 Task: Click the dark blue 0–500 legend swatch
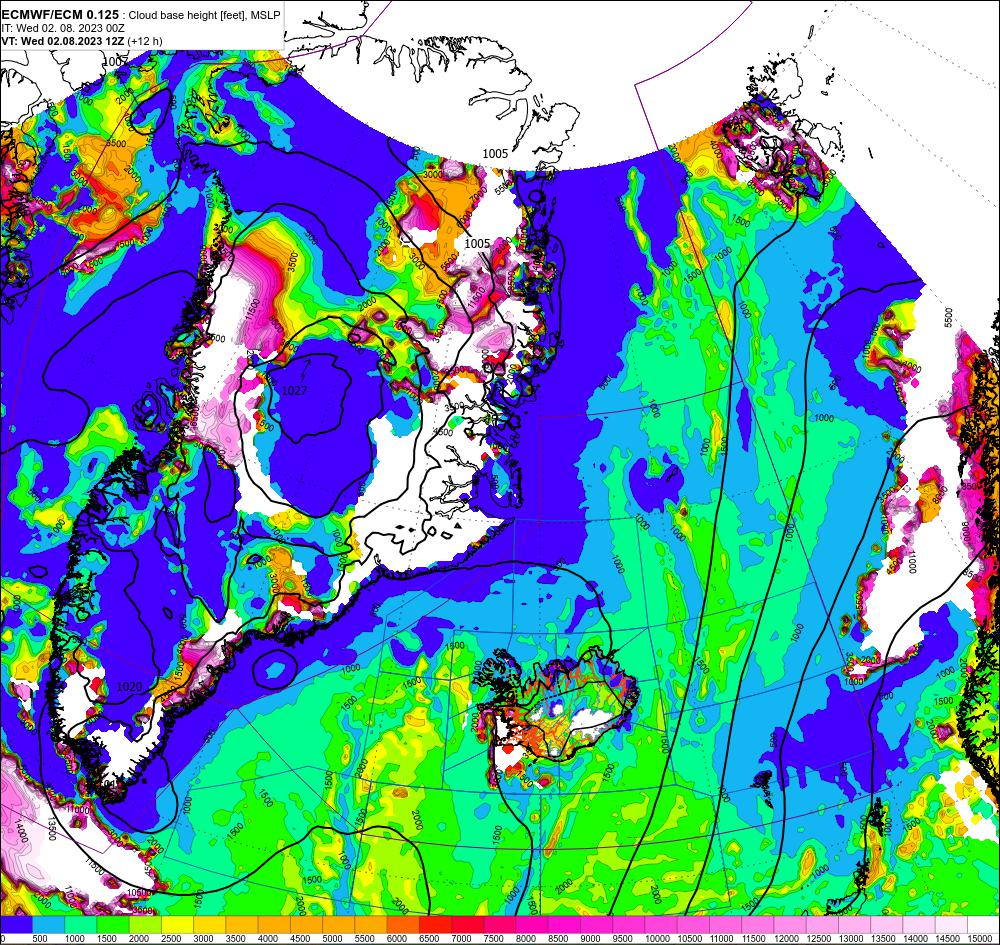(x=16, y=925)
